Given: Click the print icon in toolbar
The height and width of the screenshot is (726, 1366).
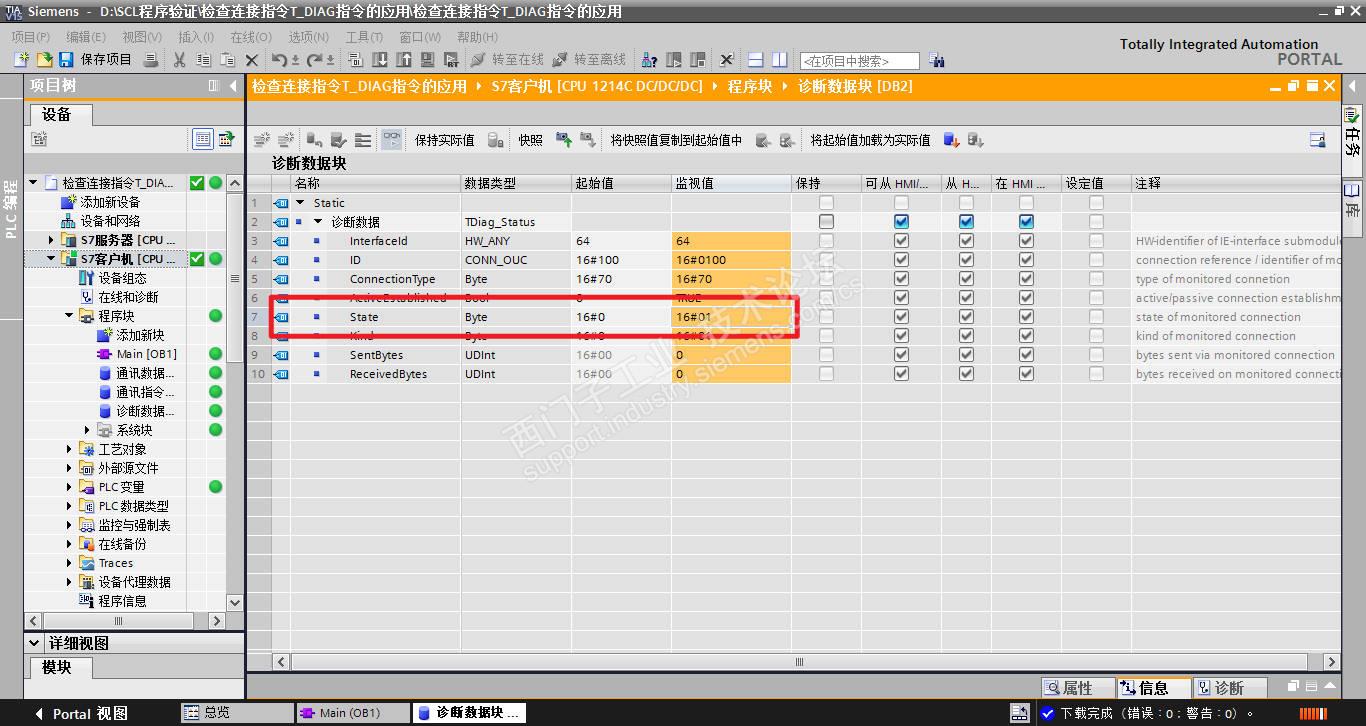Looking at the screenshot, I should coord(151,60).
